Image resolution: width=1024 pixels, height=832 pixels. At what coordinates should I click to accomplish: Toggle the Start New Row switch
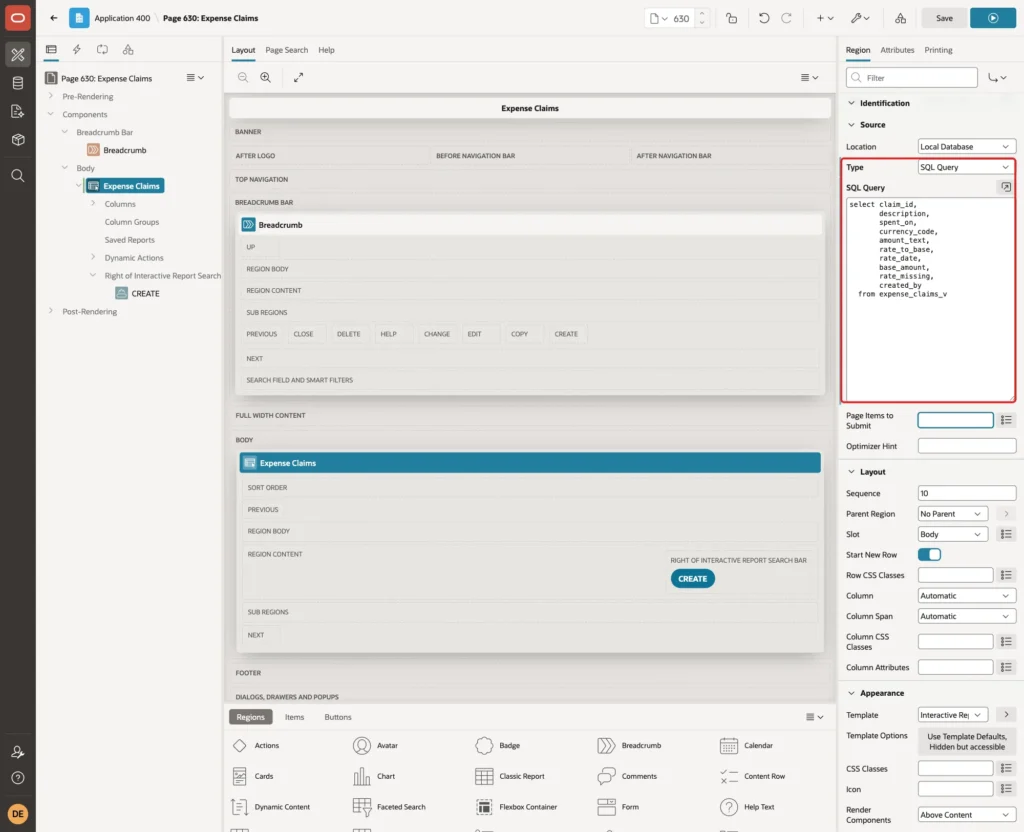tap(929, 554)
